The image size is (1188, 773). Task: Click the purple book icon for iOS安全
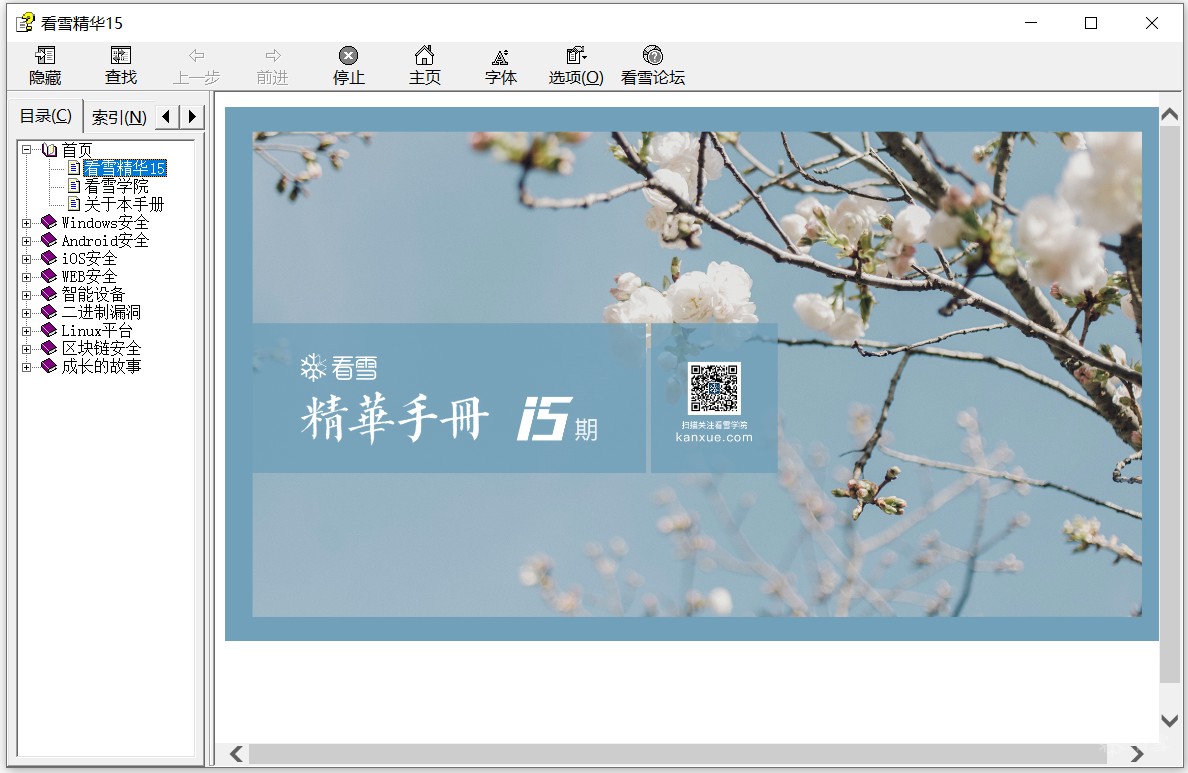[49, 258]
